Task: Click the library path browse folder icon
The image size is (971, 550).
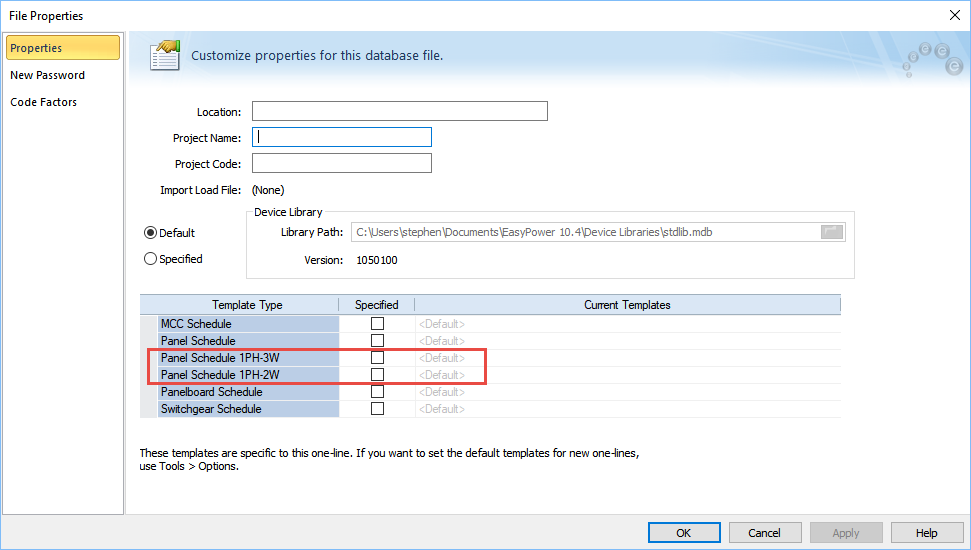Action: pyautogui.click(x=832, y=232)
